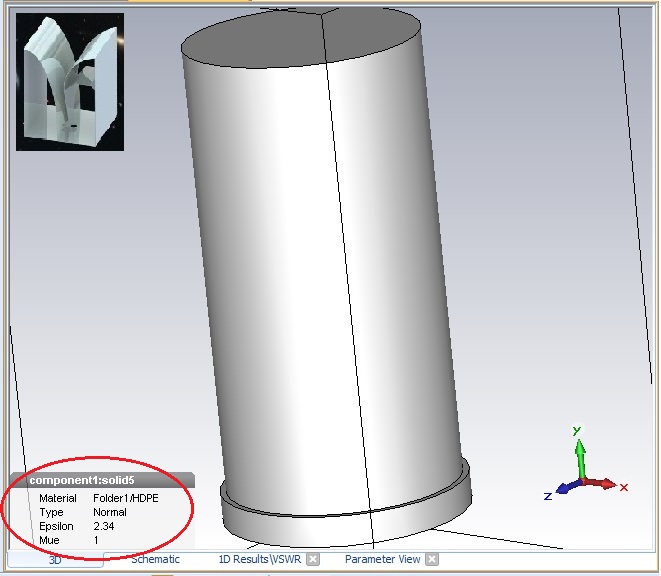Image resolution: width=661 pixels, height=576 pixels.
Task: Open the 1D Results\VSWR tab
Action: [260, 559]
